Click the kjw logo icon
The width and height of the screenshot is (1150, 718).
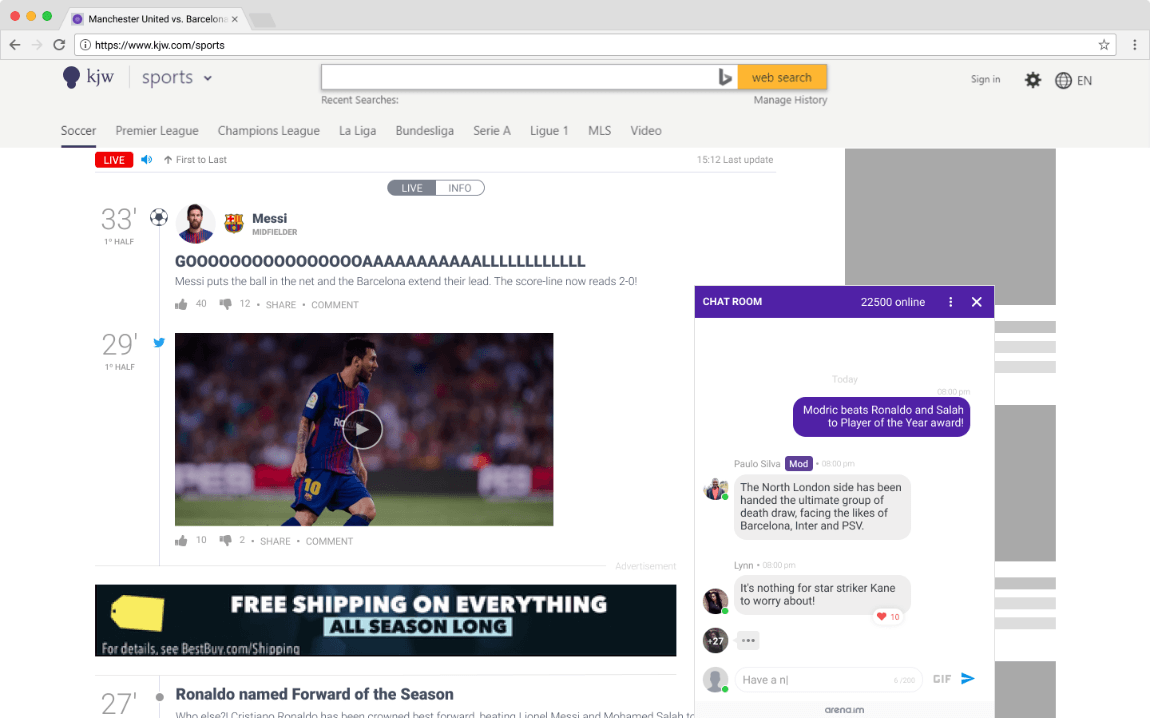click(x=71, y=77)
